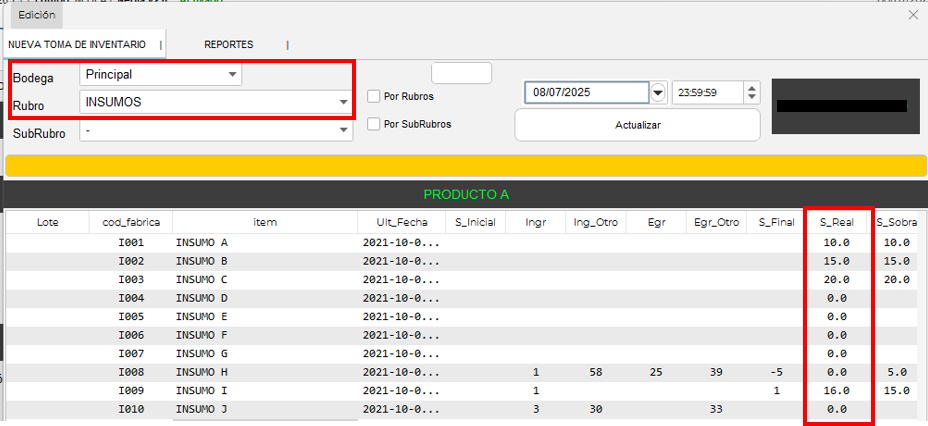This screenshot has width=928, height=426.
Task: Expand the Bodega dropdown
Action: (x=233, y=75)
